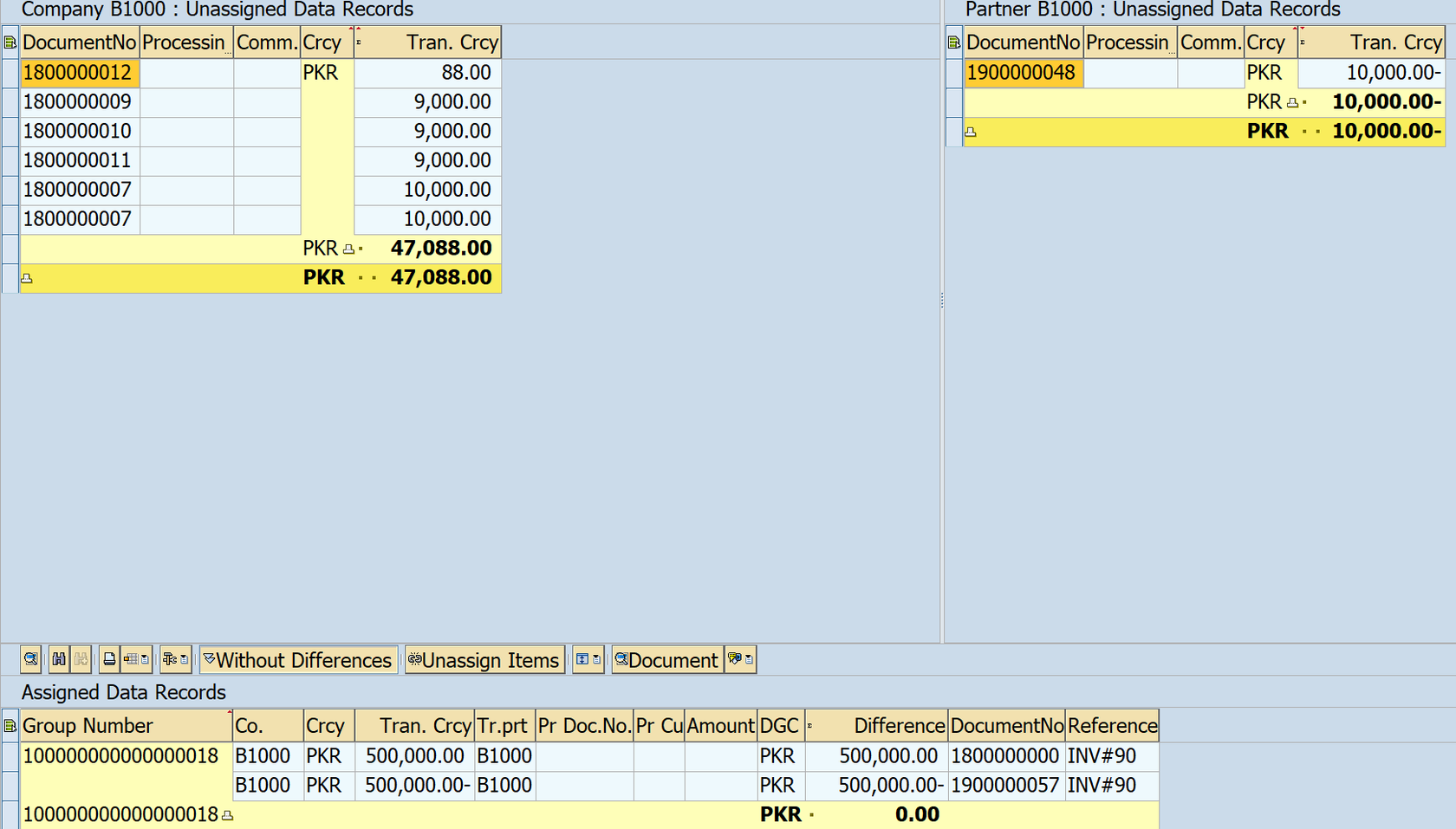The image size is (1456, 829).
Task: Collapse the PKR 47,088.00 subtotal icon
Action: click(x=348, y=249)
